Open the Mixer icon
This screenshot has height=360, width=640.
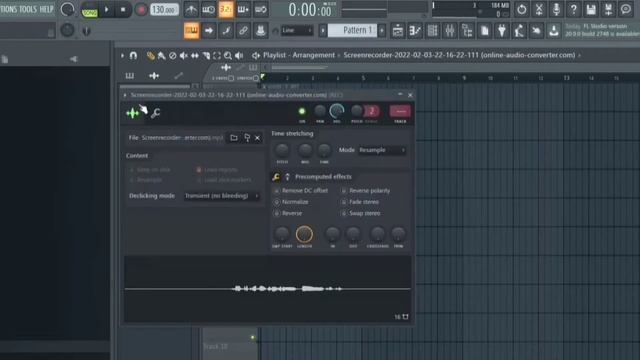[x=450, y=31]
